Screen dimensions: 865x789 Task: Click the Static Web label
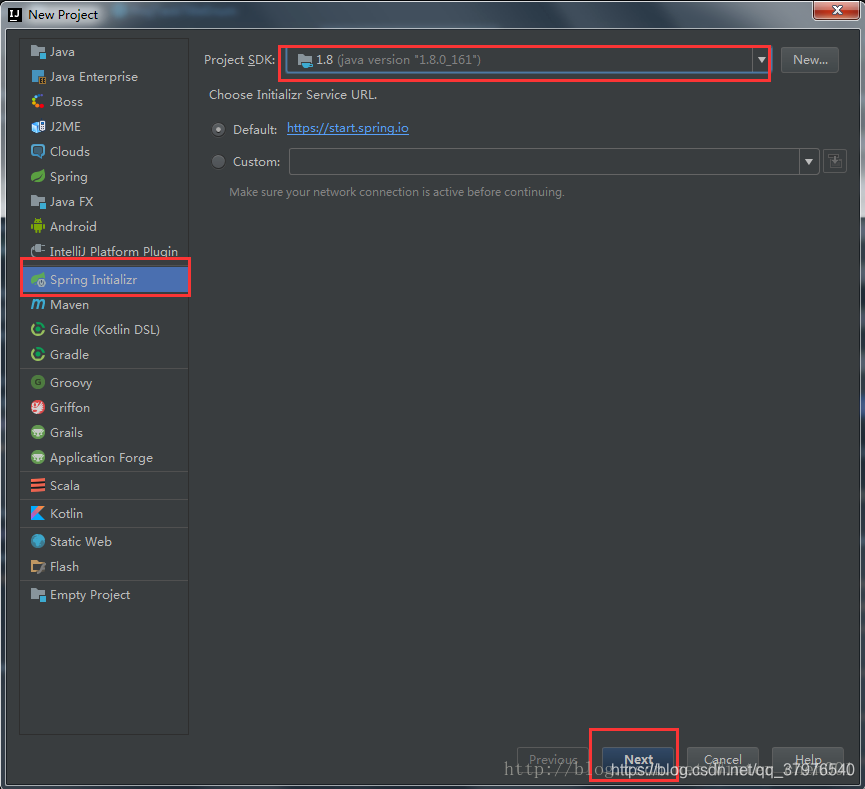click(x=81, y=542)
